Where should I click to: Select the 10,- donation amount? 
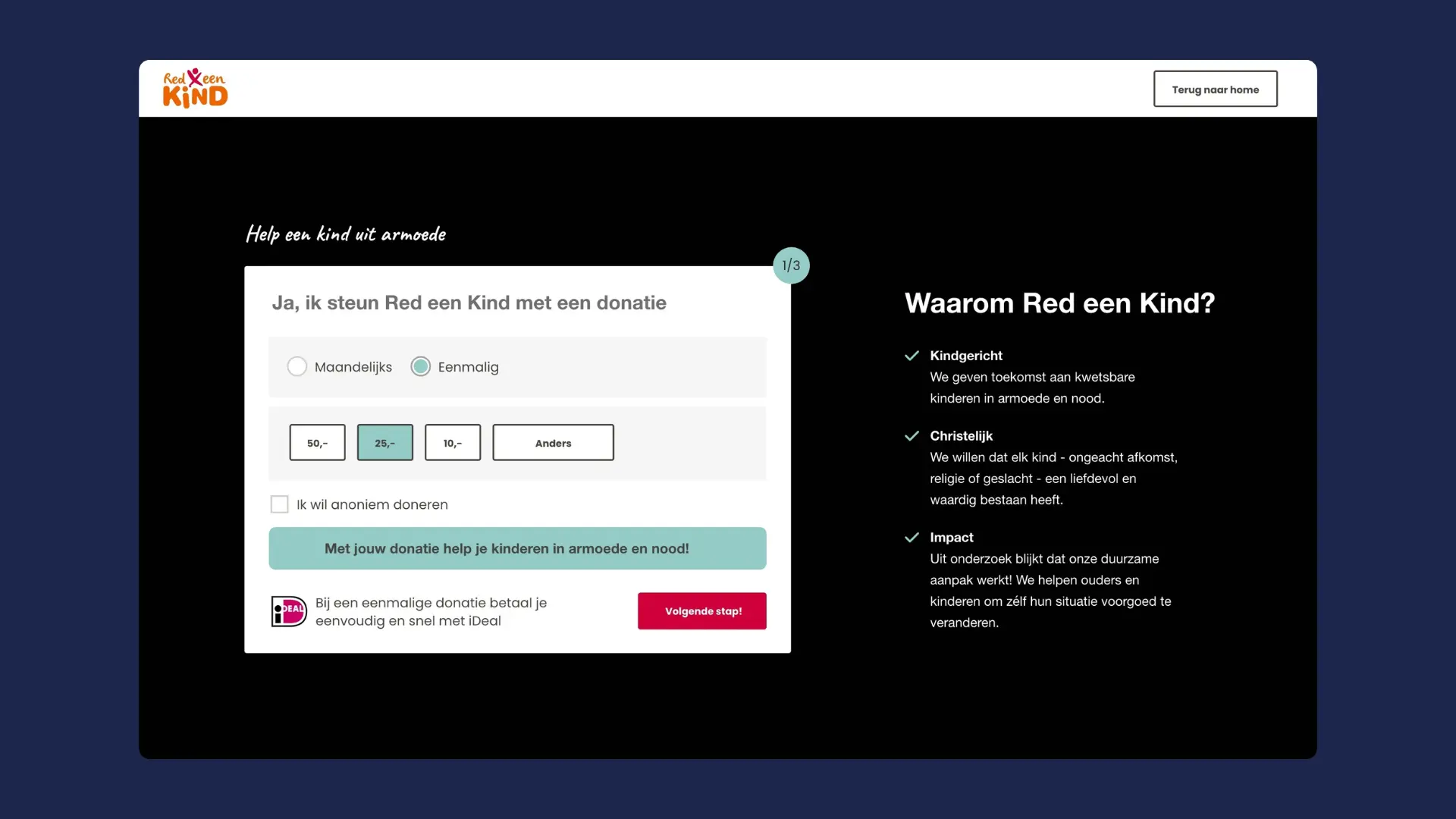coord(453,442)
